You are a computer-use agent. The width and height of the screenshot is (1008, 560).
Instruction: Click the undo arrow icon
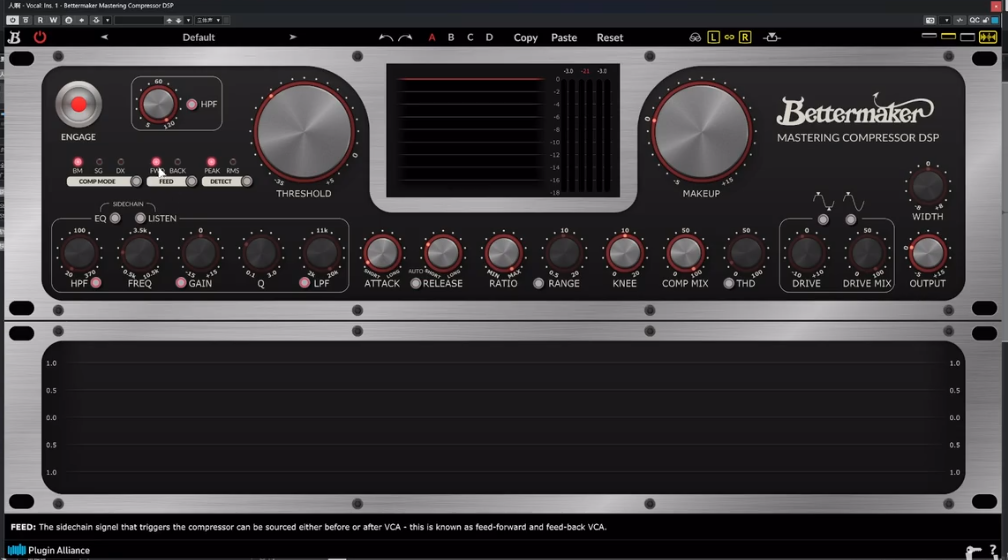pyautogui.click(x=386, y=38)
